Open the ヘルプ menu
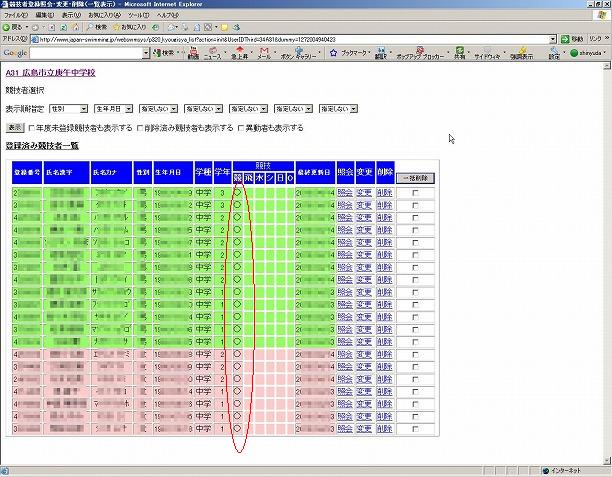This screenshot has height=477, width=612. [x=167, y=15]
